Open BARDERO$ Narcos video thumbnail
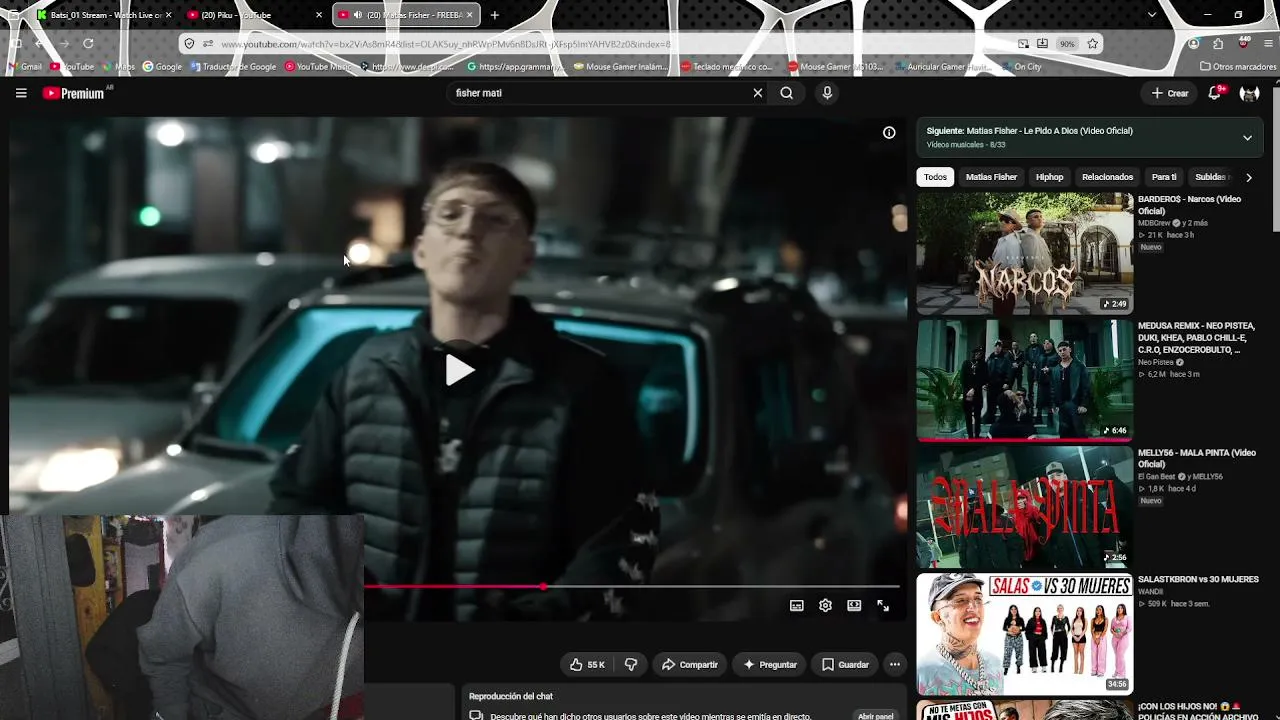Viewport: 1280px width, 720px height. [1025, 254]
